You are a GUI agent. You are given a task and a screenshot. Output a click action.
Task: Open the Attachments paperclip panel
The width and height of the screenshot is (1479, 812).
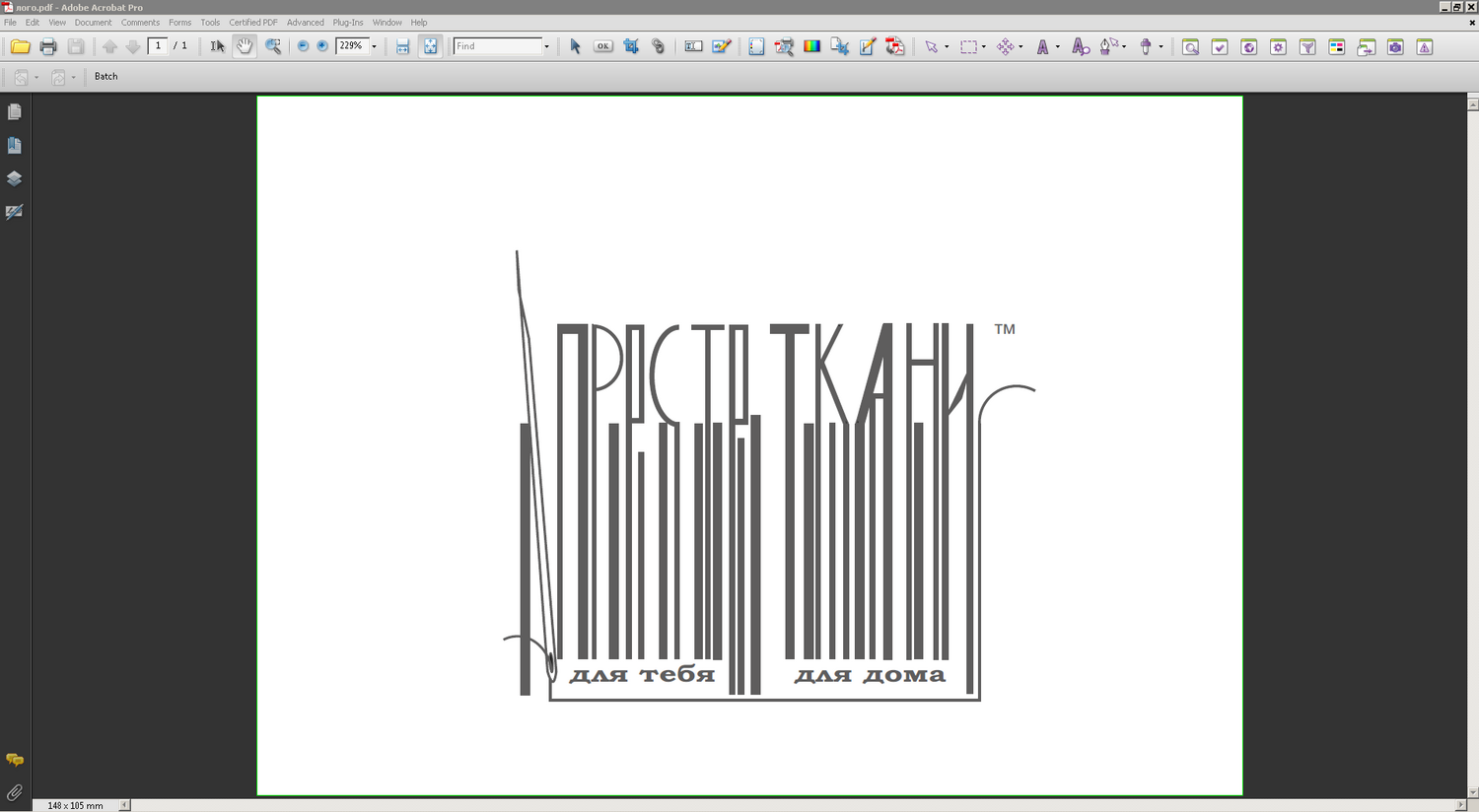pos(15,792)
